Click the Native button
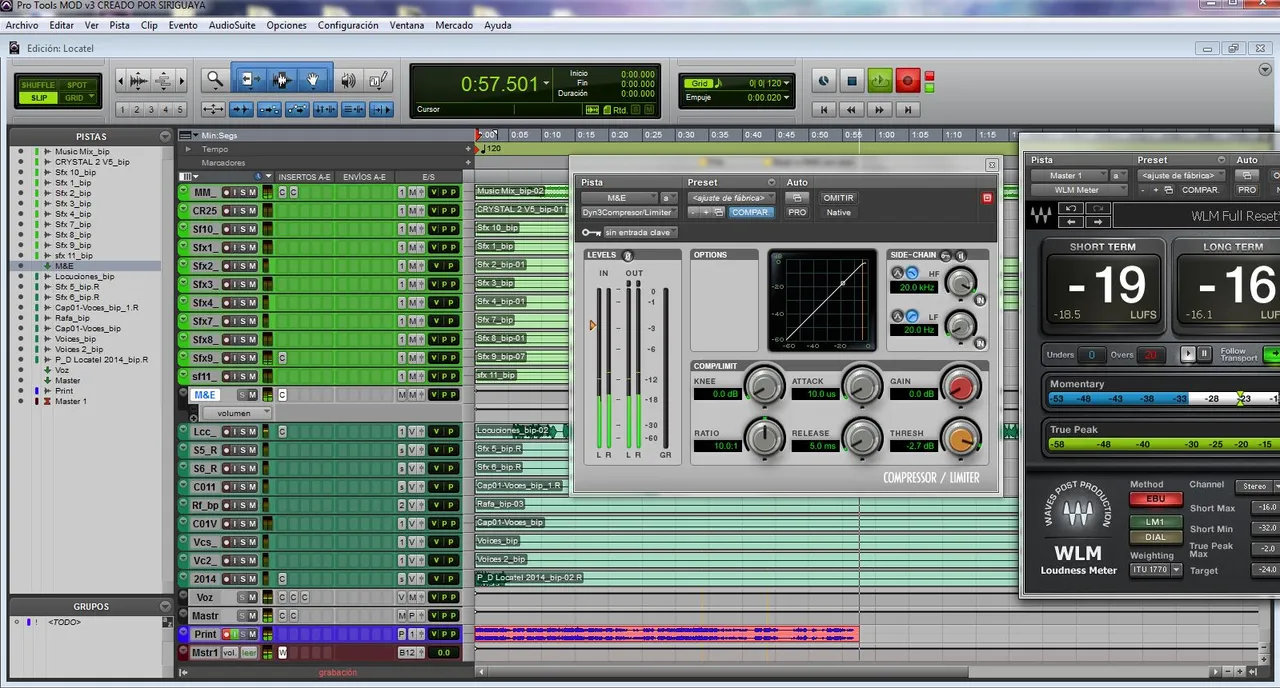1280x688 pixels. click(838, 212)
